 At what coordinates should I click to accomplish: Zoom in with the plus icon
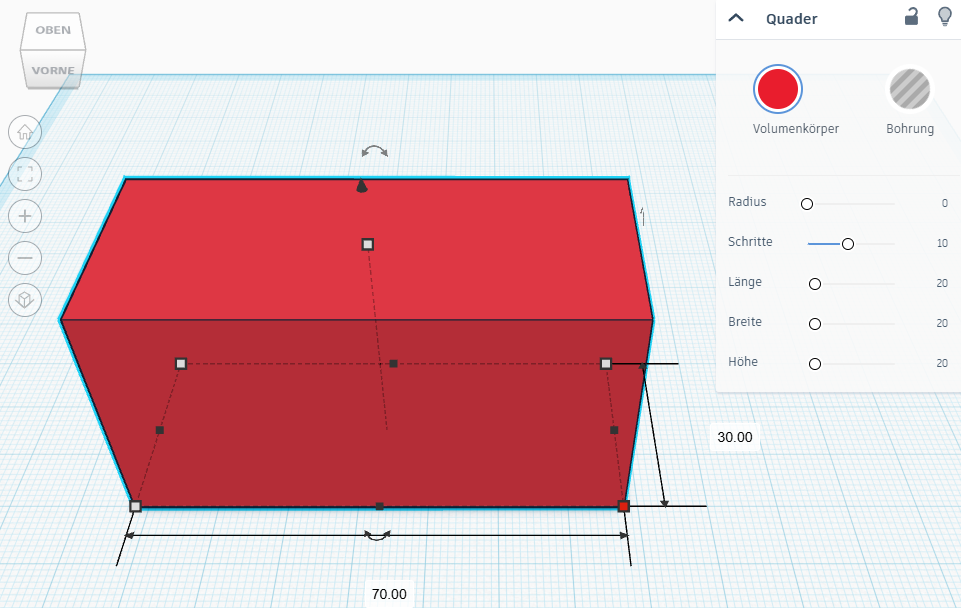(x=25, y=216)
